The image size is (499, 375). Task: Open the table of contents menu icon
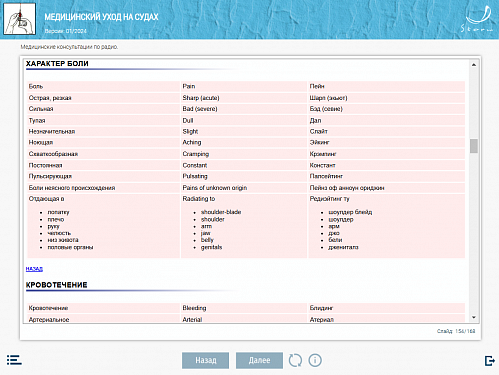[x=14, y=360]
